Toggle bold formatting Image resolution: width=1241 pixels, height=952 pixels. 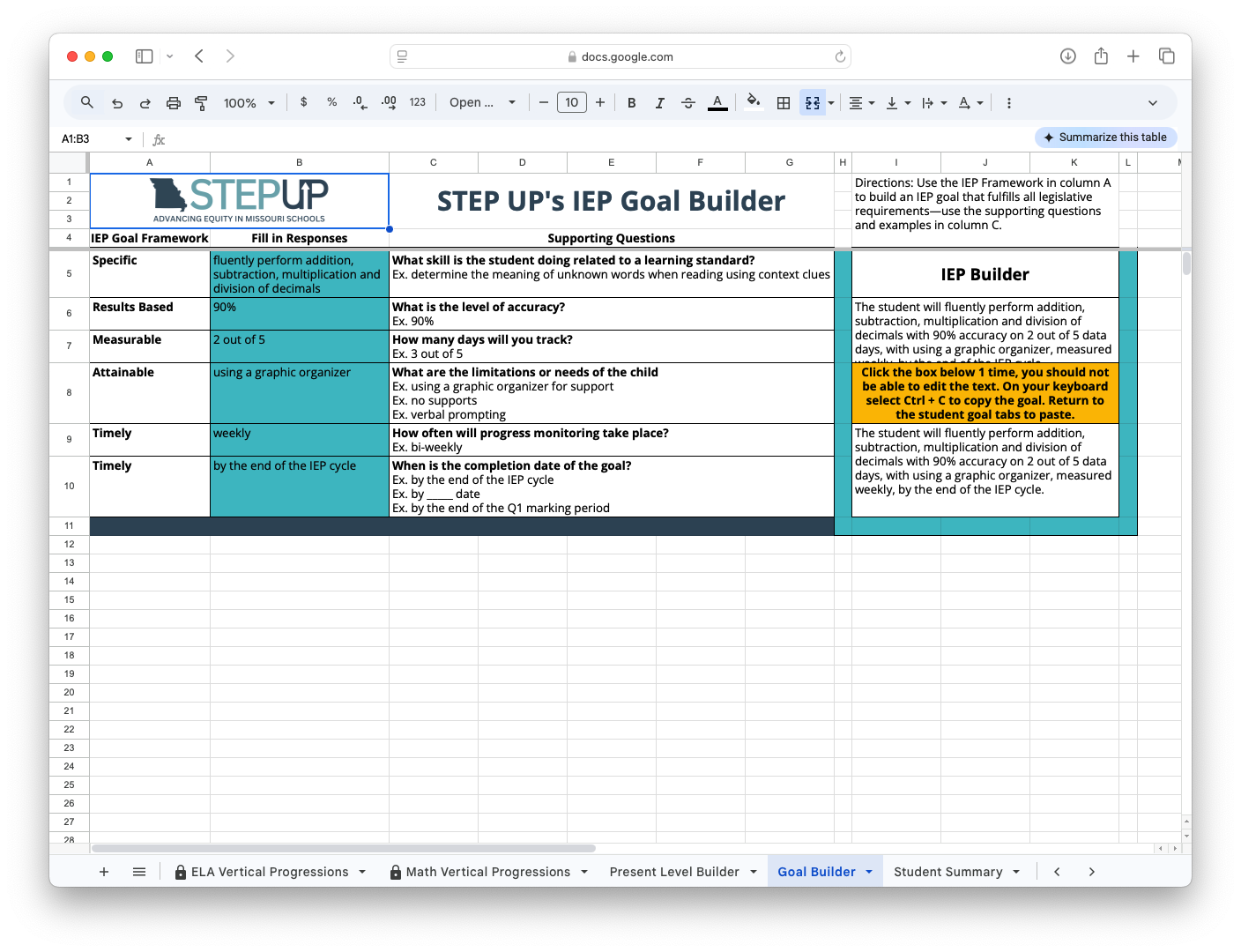632,103
